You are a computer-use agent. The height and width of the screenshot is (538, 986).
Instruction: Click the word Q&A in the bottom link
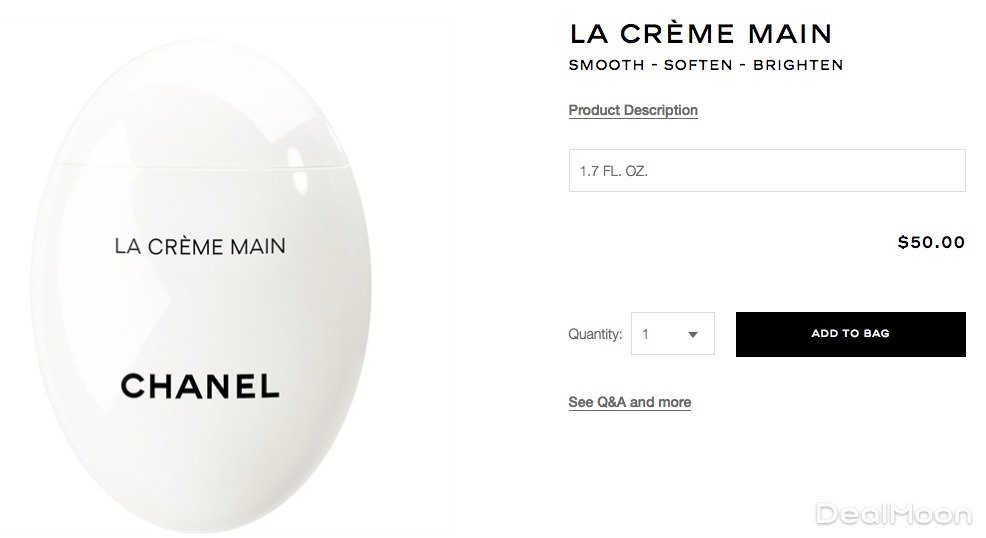tap(611, 402)
